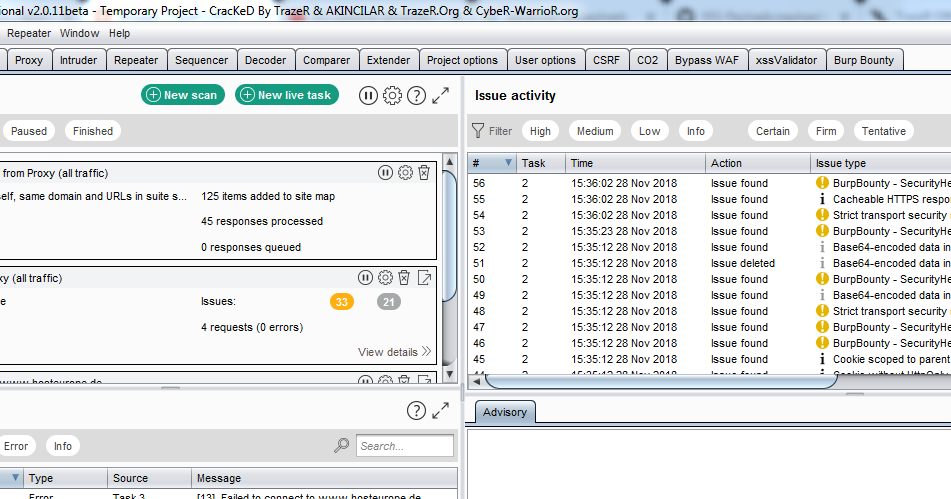Sort the event log by the Source column
The image size is (951, 499).
pos(150,478)
